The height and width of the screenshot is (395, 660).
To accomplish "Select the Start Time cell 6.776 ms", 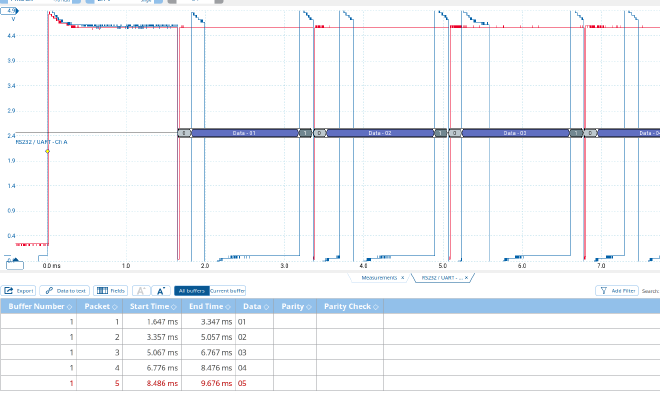I will (x=152, y=368).
